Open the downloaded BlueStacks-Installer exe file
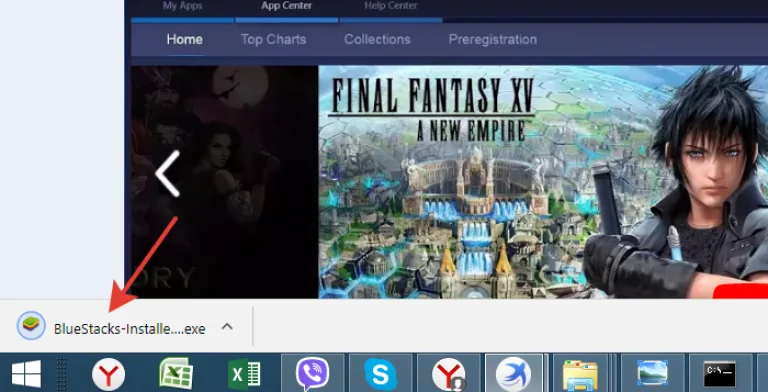The width and height of the screenshot is (768, 392). point(129,329)
